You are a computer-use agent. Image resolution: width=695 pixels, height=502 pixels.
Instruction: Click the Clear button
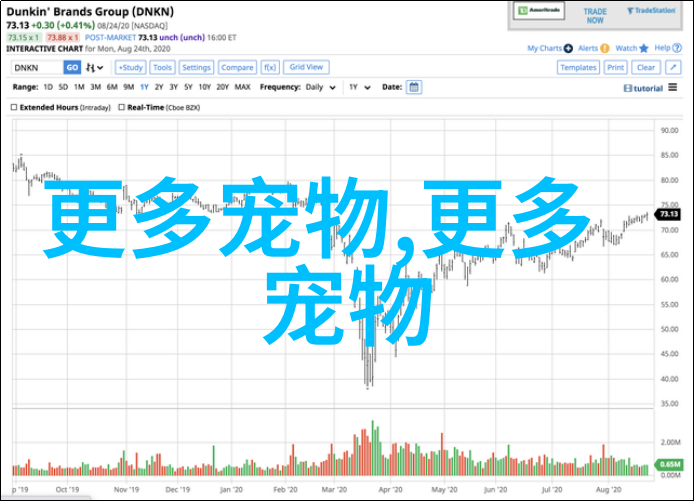tap(646, 67)
